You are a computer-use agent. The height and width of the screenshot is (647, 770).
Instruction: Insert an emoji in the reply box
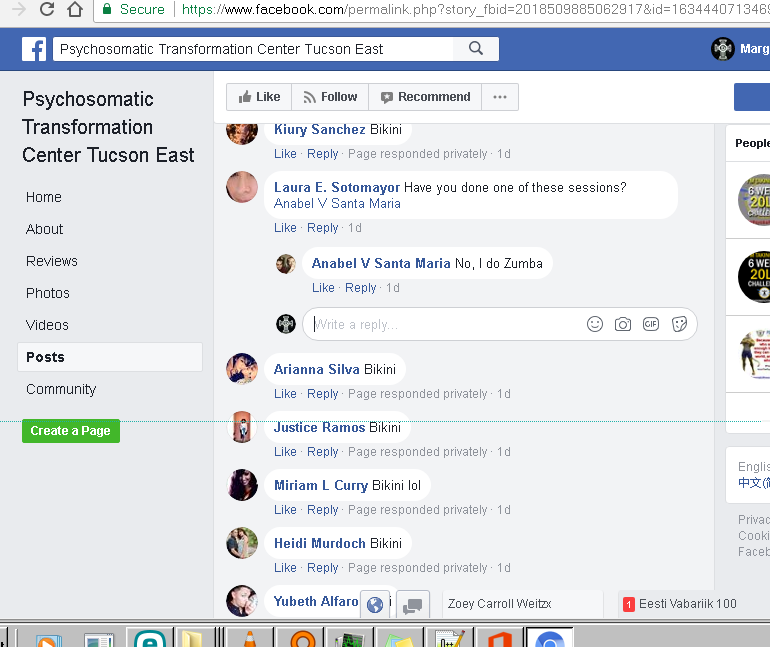[x=595, y=324]
